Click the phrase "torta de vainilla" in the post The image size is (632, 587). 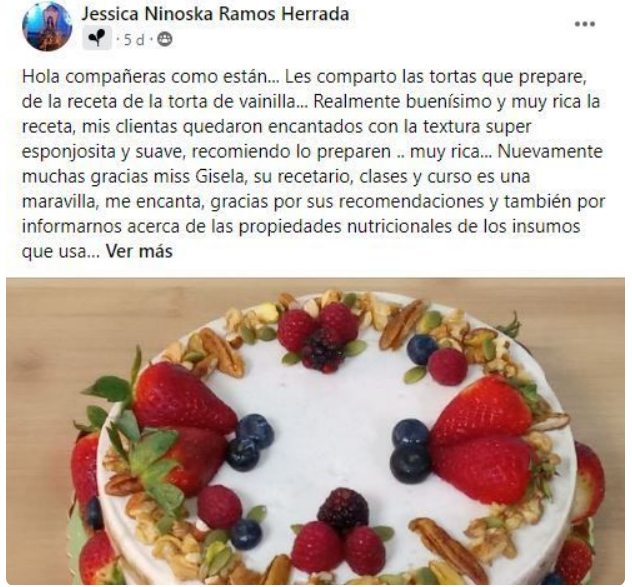tap(231, 102)
